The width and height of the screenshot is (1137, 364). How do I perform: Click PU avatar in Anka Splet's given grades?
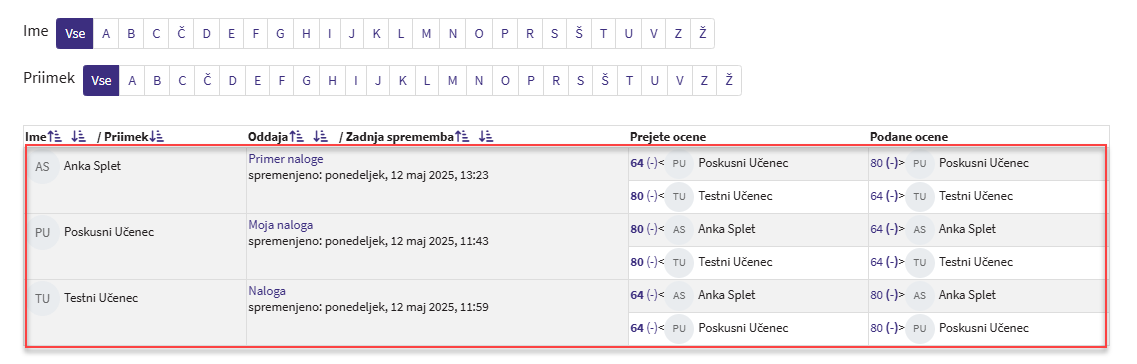tap(919, 164)
